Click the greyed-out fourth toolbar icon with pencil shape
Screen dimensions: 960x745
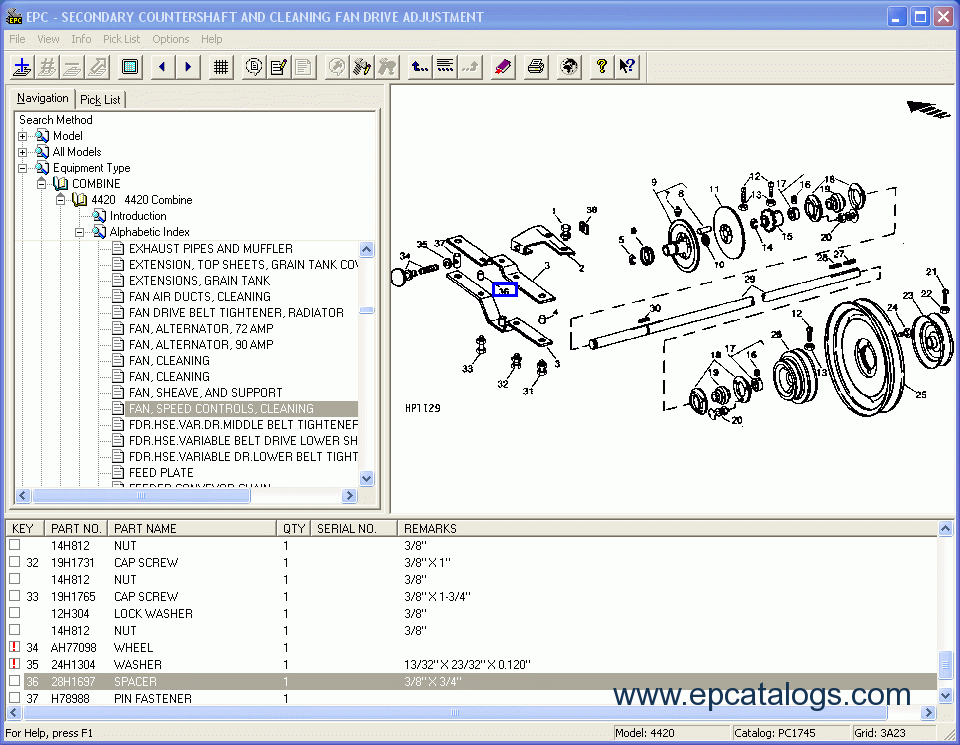tap(97, 67)
